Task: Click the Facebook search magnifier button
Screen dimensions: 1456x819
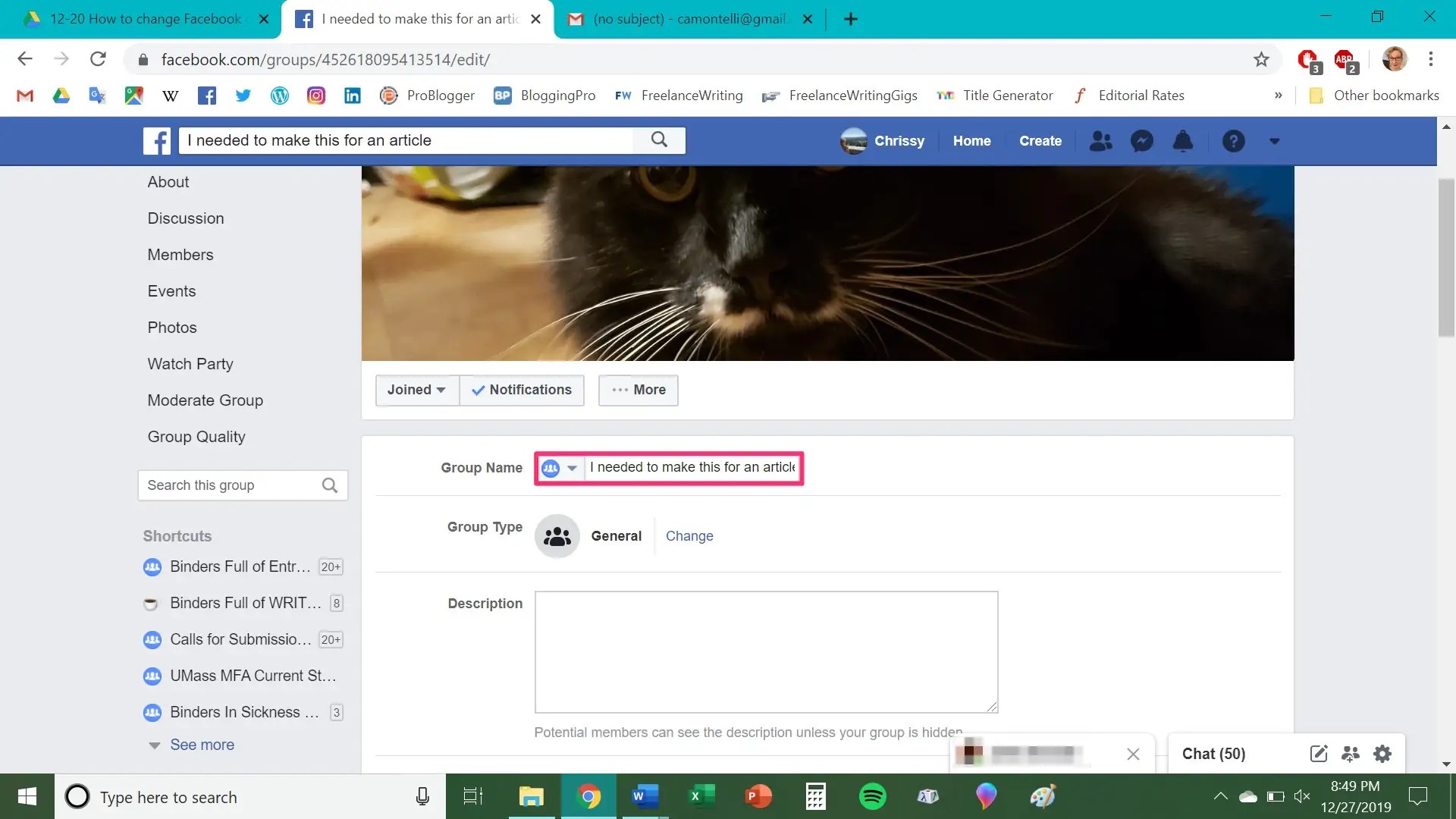Action: click(x=659, y=140)
